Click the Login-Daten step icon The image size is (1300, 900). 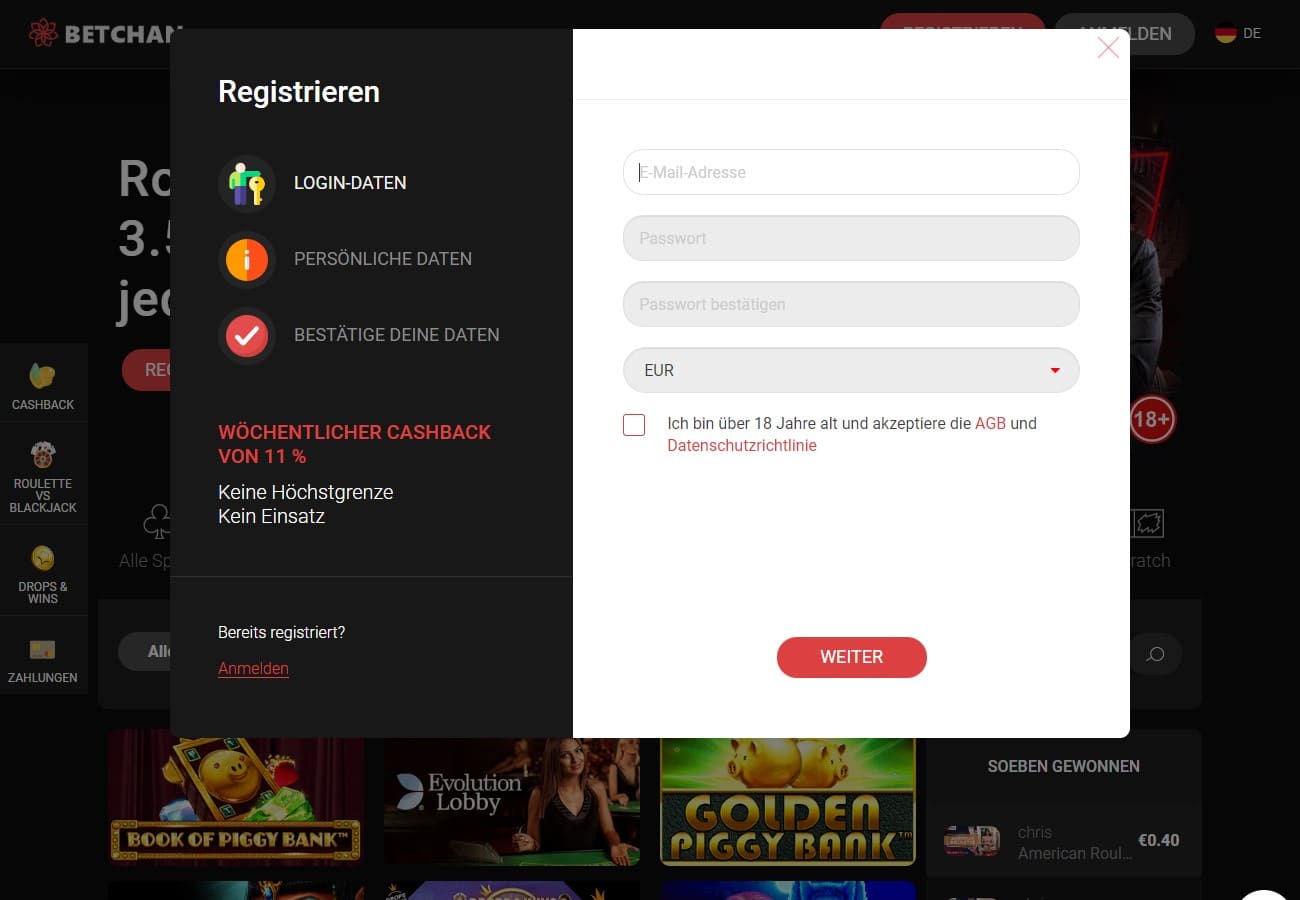pos(246,184)
